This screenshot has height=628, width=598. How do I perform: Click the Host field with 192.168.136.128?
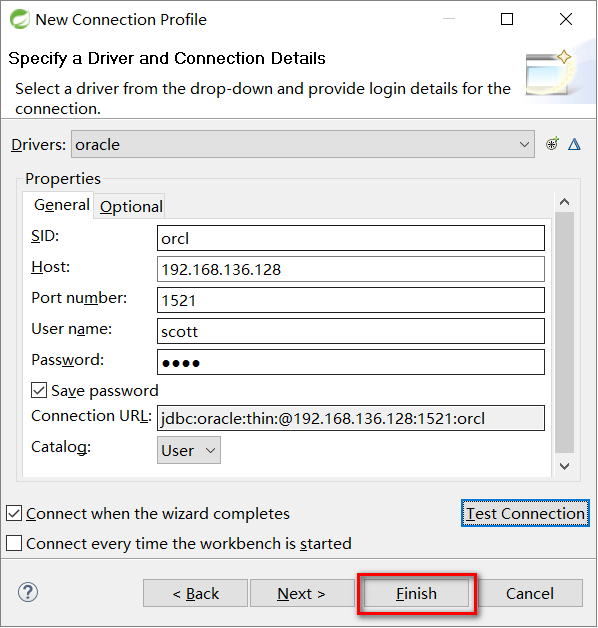(x=351, y=269)
